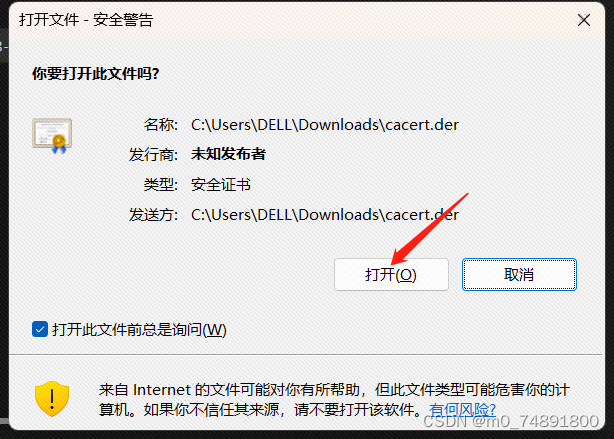
Task: Click the 取消 button
Action: 519,275
